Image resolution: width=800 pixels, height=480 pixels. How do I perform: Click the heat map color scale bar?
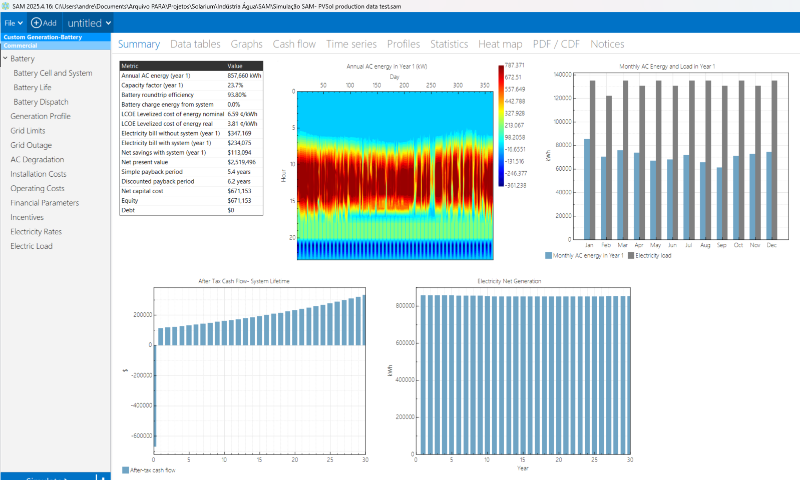[x=501, y=125]
